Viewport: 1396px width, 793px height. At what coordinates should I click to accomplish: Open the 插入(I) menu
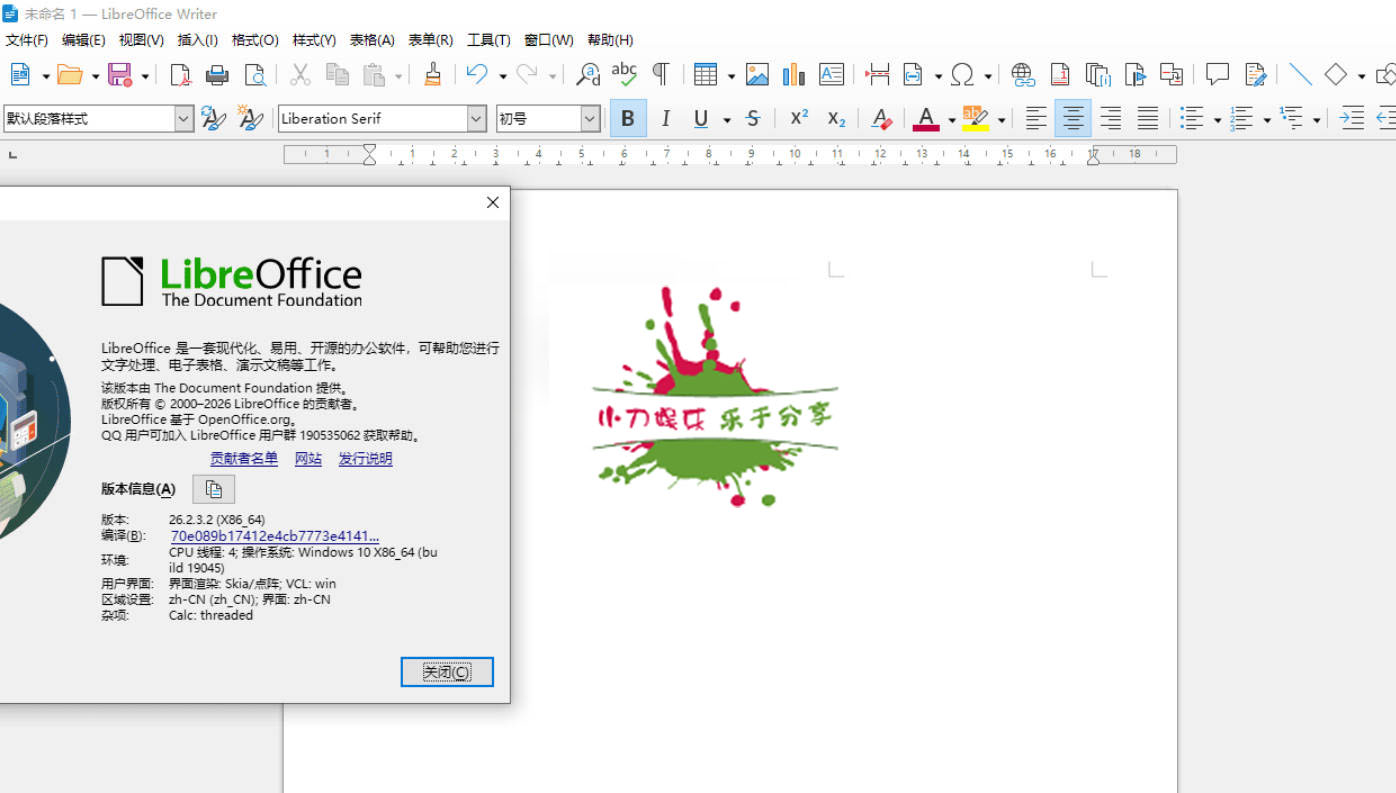[197, 40]
